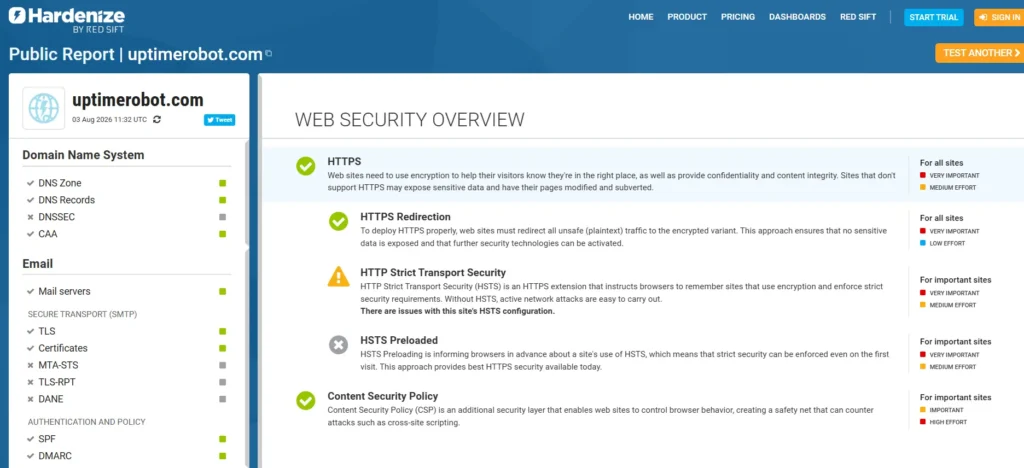The image size is (1024, 468).
Task: Click the HSTS Preloaded heading
Action: click(x=399, y=340)
